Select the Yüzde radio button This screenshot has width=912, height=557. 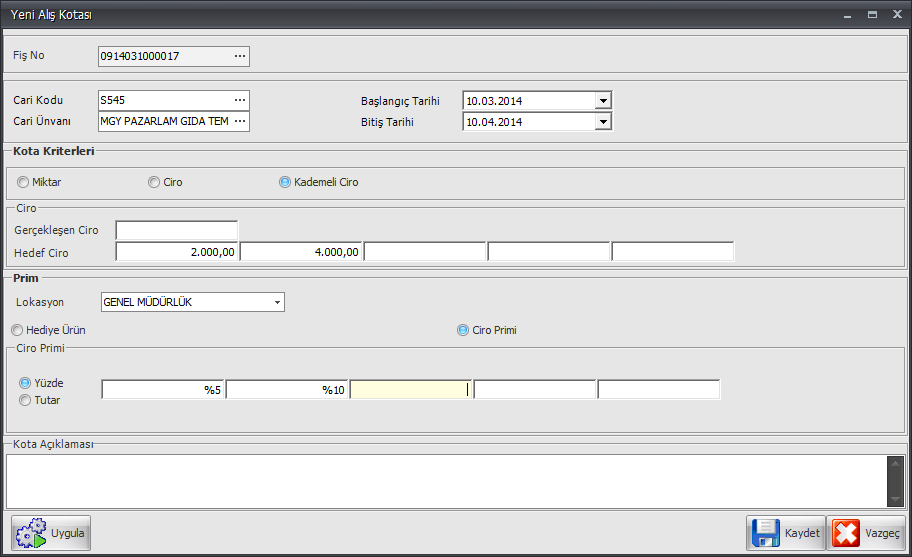[25, 383]
